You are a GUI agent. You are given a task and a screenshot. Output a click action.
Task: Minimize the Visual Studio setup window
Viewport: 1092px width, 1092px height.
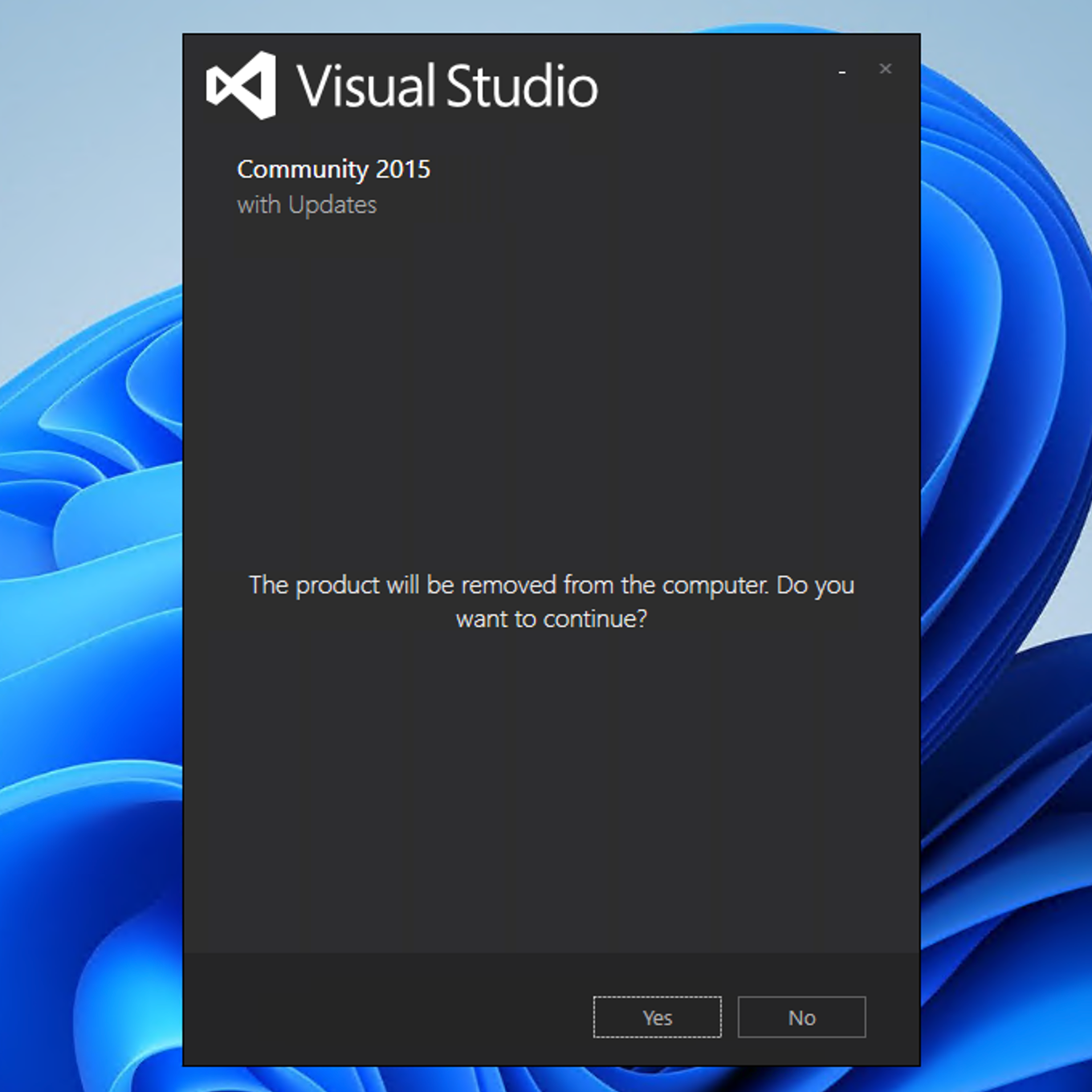click(841, 71)
